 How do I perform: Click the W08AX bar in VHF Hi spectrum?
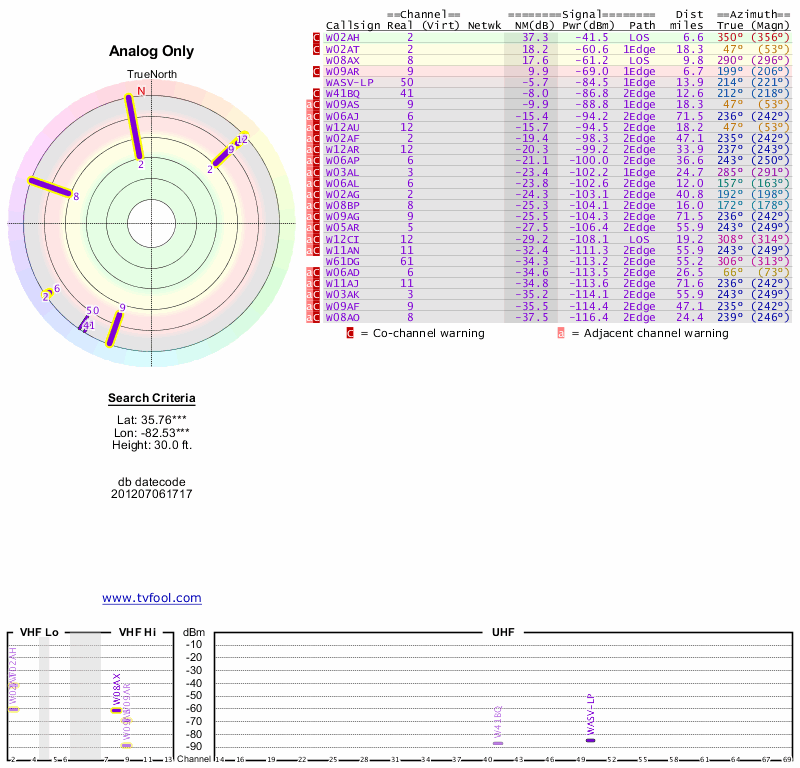[x=117, y=709]
